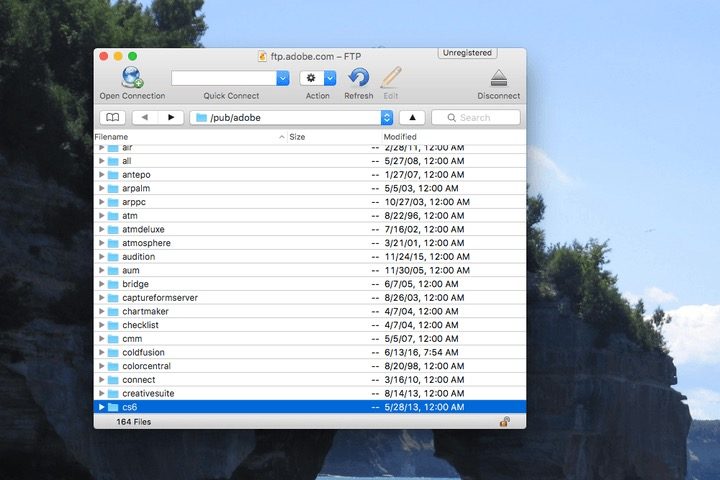This screenshot has width=720, height=480.
Task: Click the Edit pencil icon
Action: tap(391, 78)
